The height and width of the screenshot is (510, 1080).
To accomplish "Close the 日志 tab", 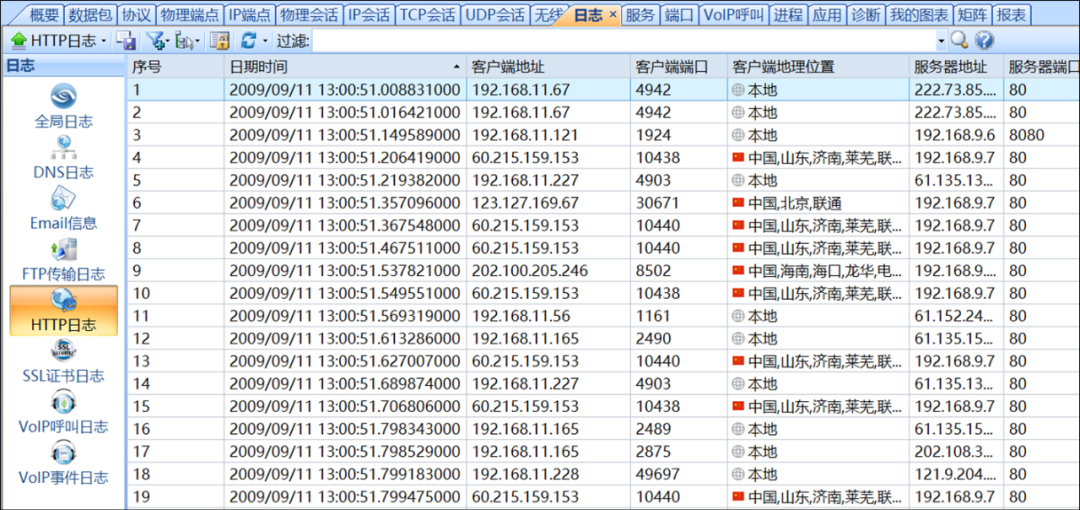I will 613,15.
